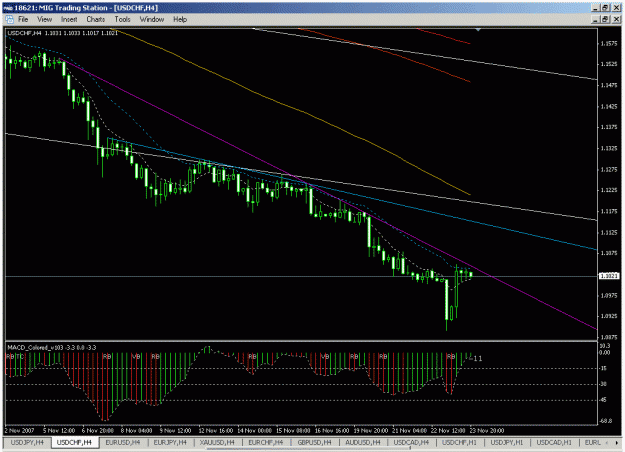625x452 pixels.
Task: Open the Help menu
Action: [180, 19]
